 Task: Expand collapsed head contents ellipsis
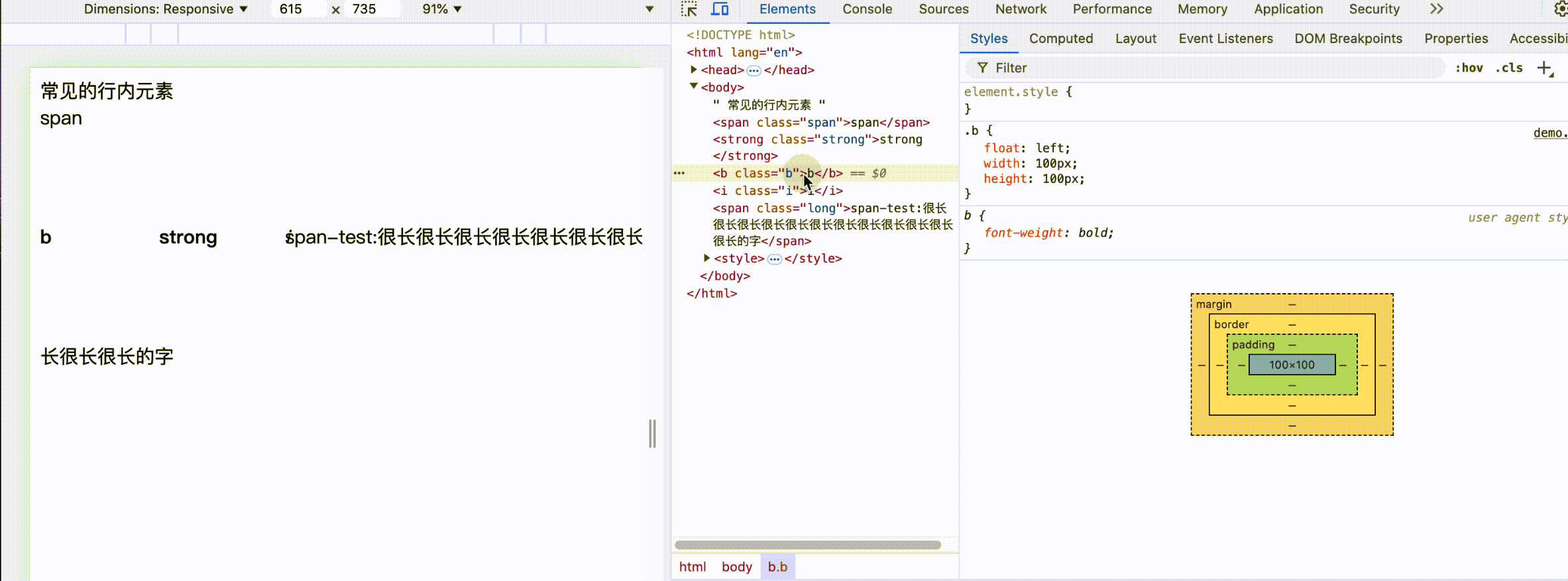click(754, 70)
